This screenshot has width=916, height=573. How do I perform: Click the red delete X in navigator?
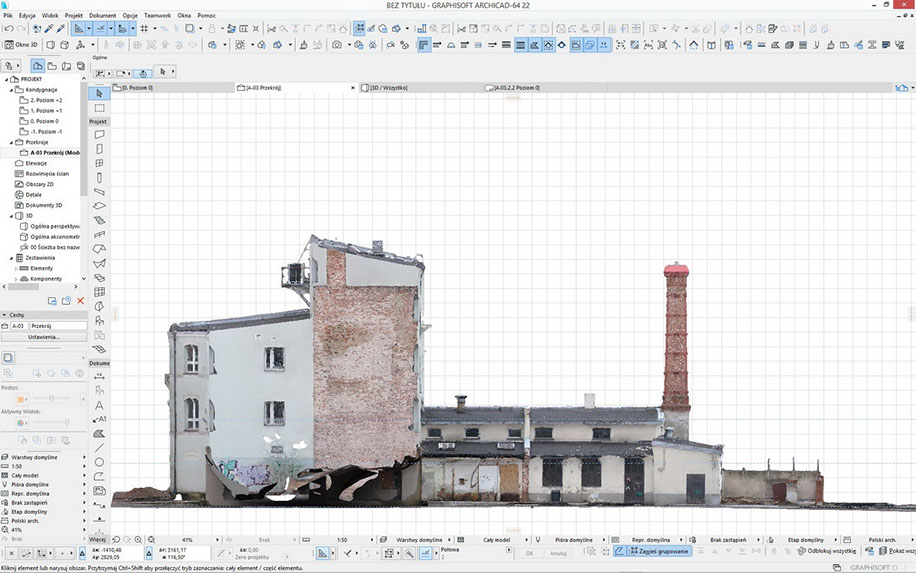pos(80,300)
